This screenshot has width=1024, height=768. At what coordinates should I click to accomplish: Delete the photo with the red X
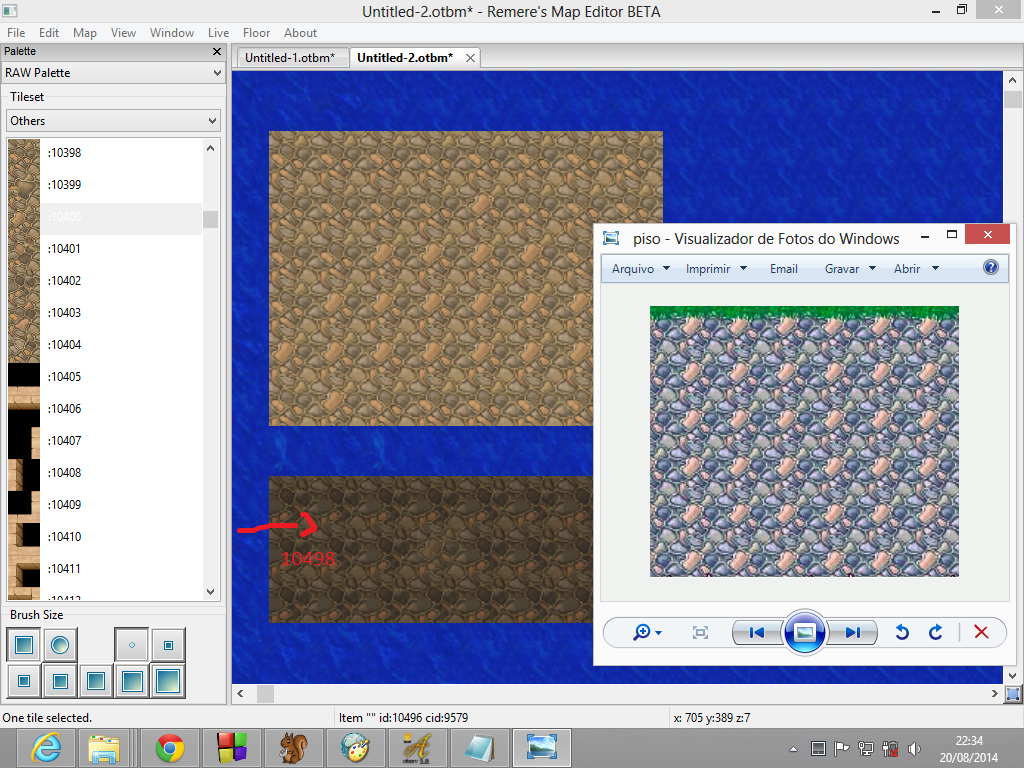(981, 632)
